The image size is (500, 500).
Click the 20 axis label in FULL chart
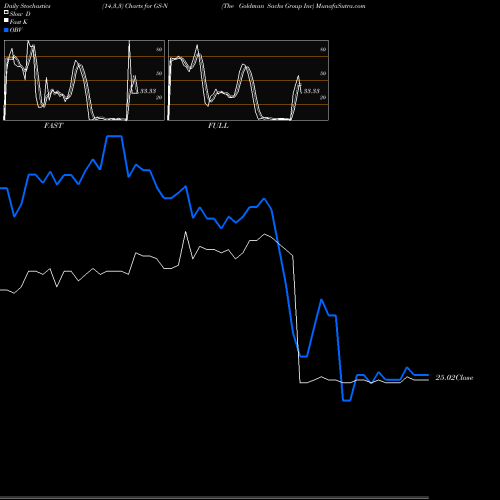(x=323, y=97)
